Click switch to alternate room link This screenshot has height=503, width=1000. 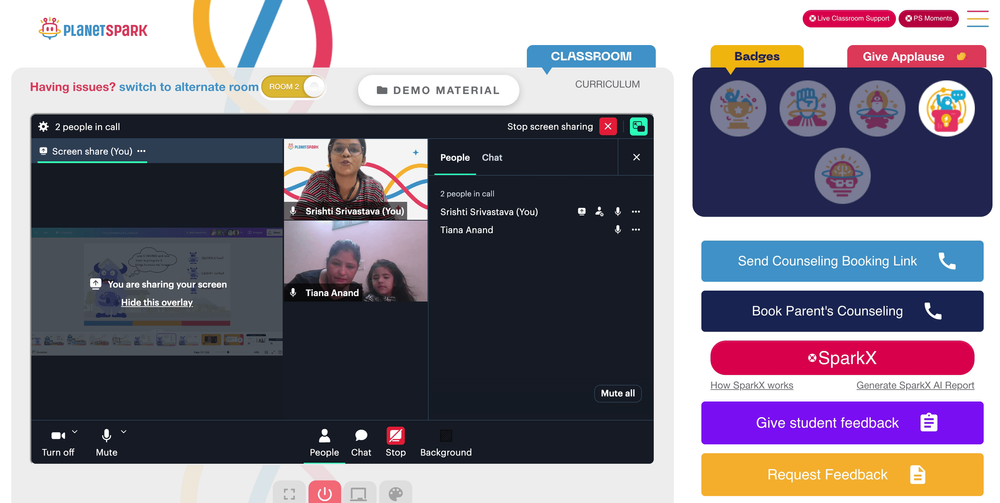[x=189, y=87]
